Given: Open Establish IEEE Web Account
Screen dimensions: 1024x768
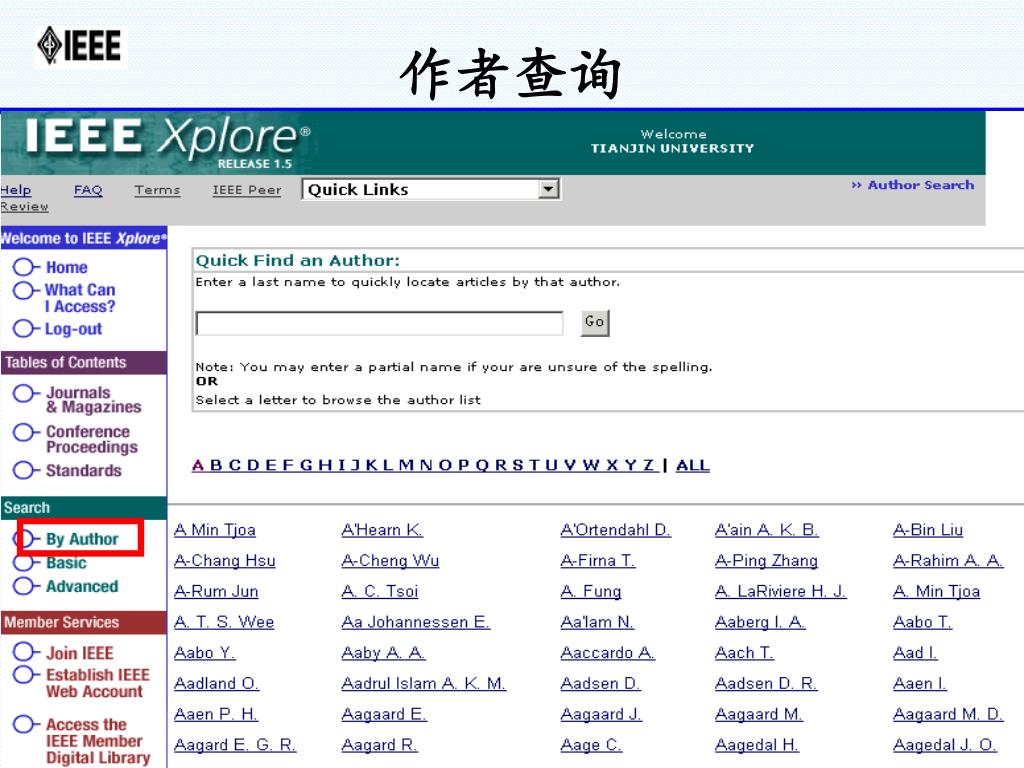Looking at the screenshot, I should (x=98, y=683).
